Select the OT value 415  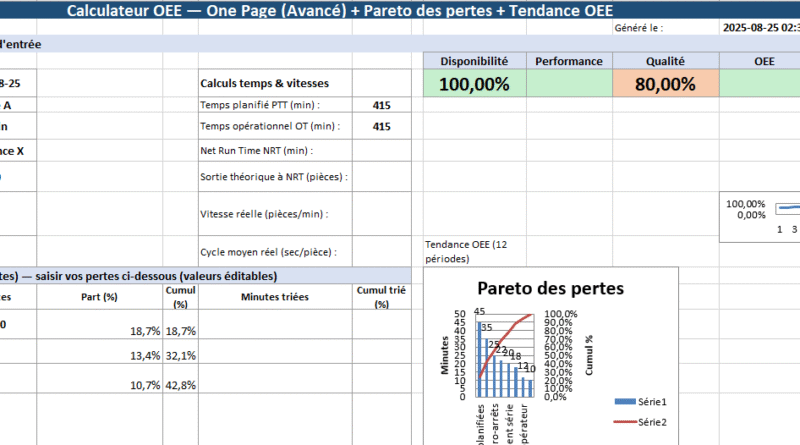[x=382, y=126]
